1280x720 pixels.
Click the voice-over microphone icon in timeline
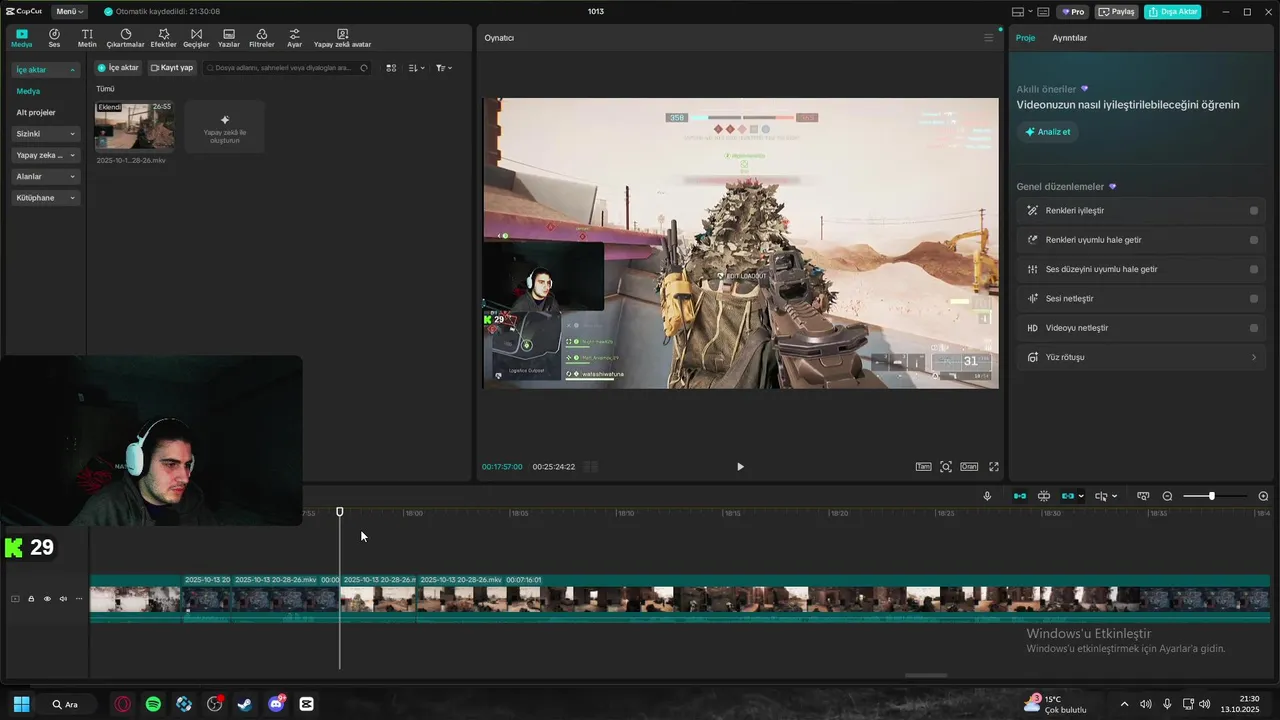(987, 496)
